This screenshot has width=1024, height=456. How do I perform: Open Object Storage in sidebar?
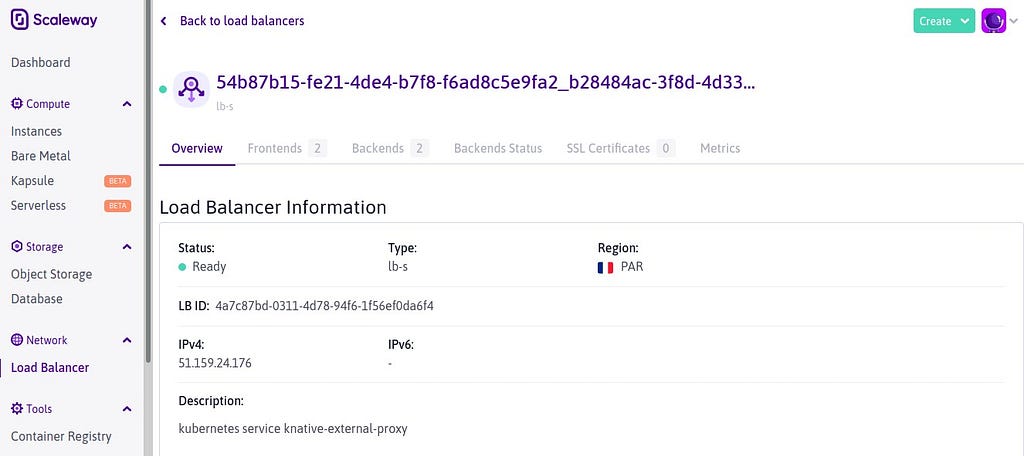[52, 274]
